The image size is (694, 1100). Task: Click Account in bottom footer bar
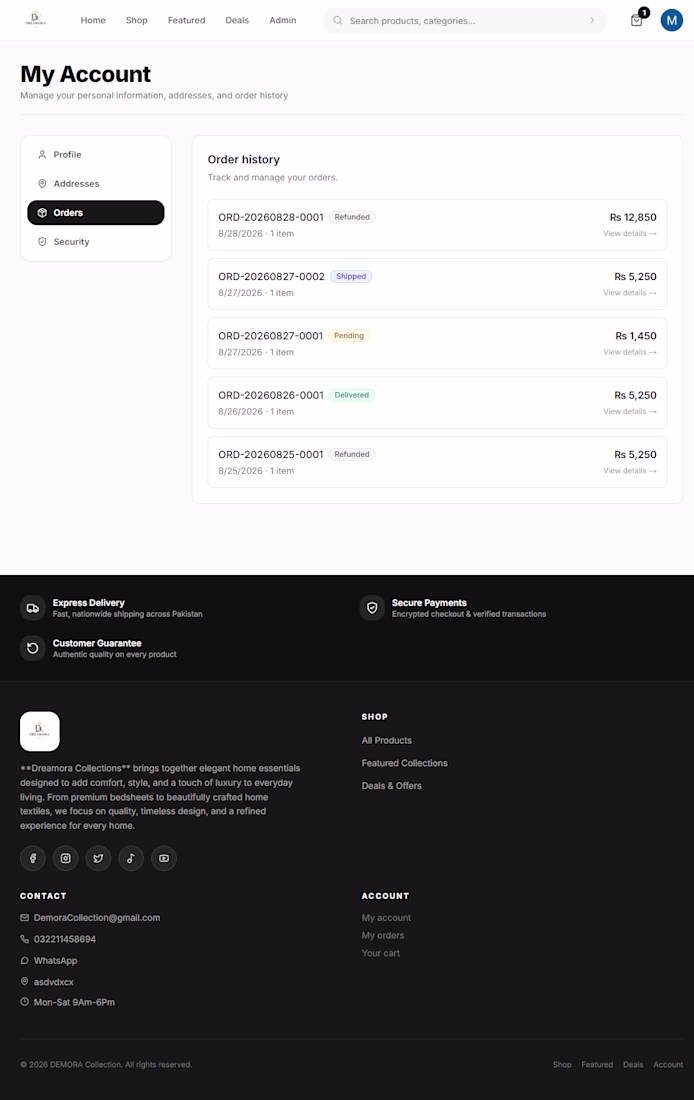coord(668,1064)
